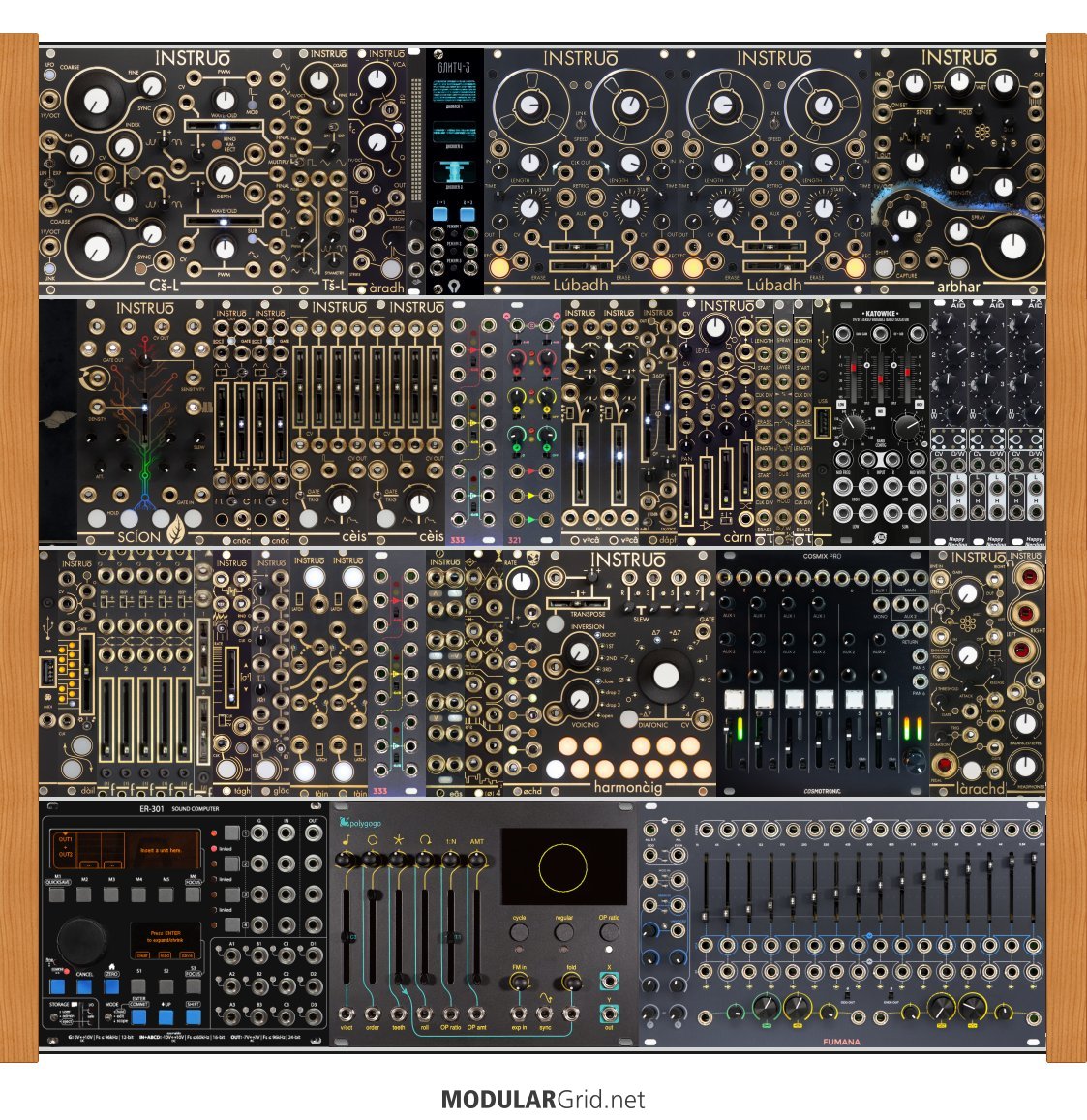1087x1120 pixels.
Task: Click the home ZERO button on ER-301
Action: click(x=110, y=986)
